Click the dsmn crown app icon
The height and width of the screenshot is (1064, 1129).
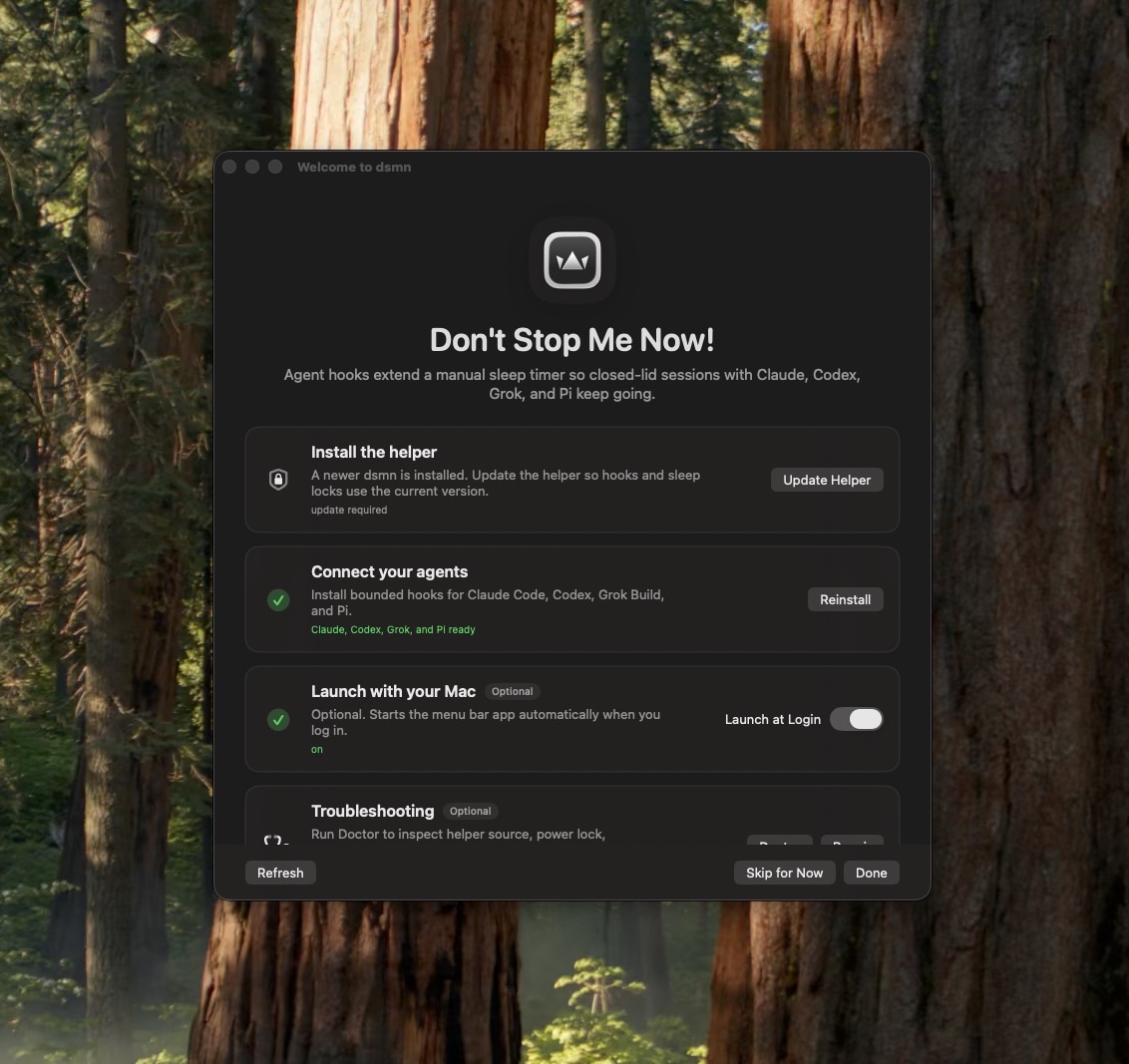(571, 260)
